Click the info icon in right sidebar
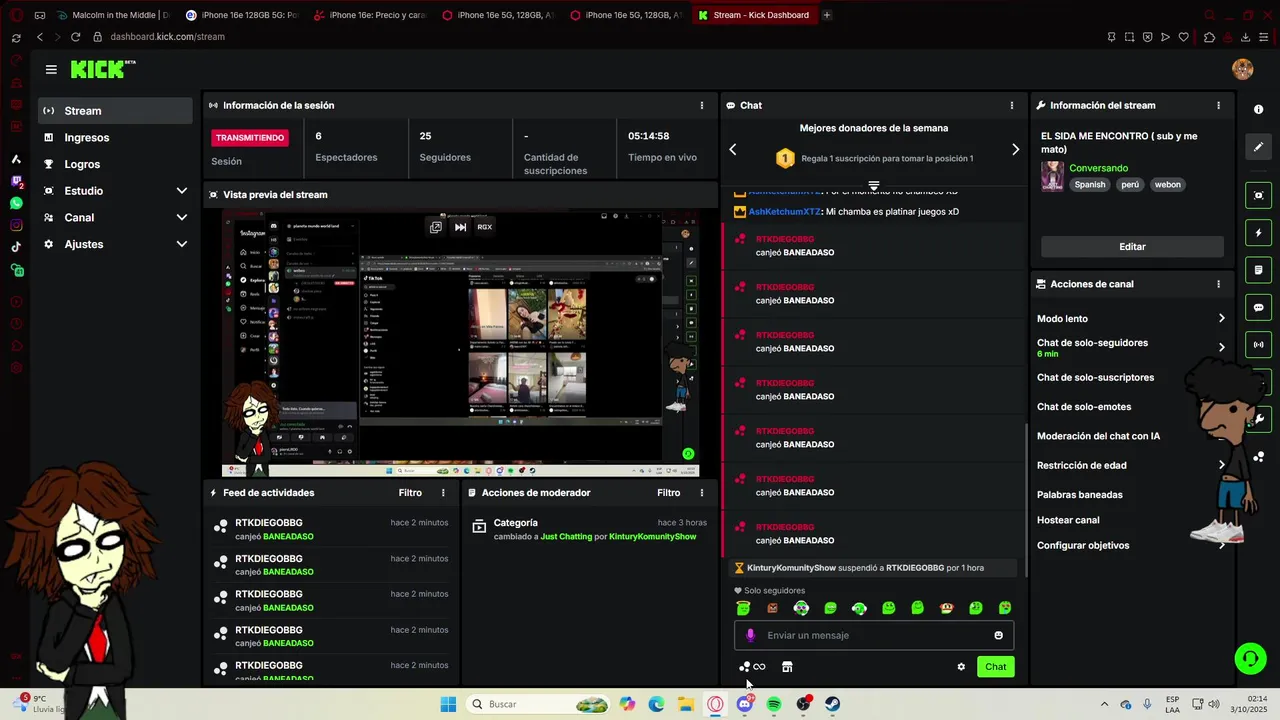1280x720 pixels. pos(1259,109)
